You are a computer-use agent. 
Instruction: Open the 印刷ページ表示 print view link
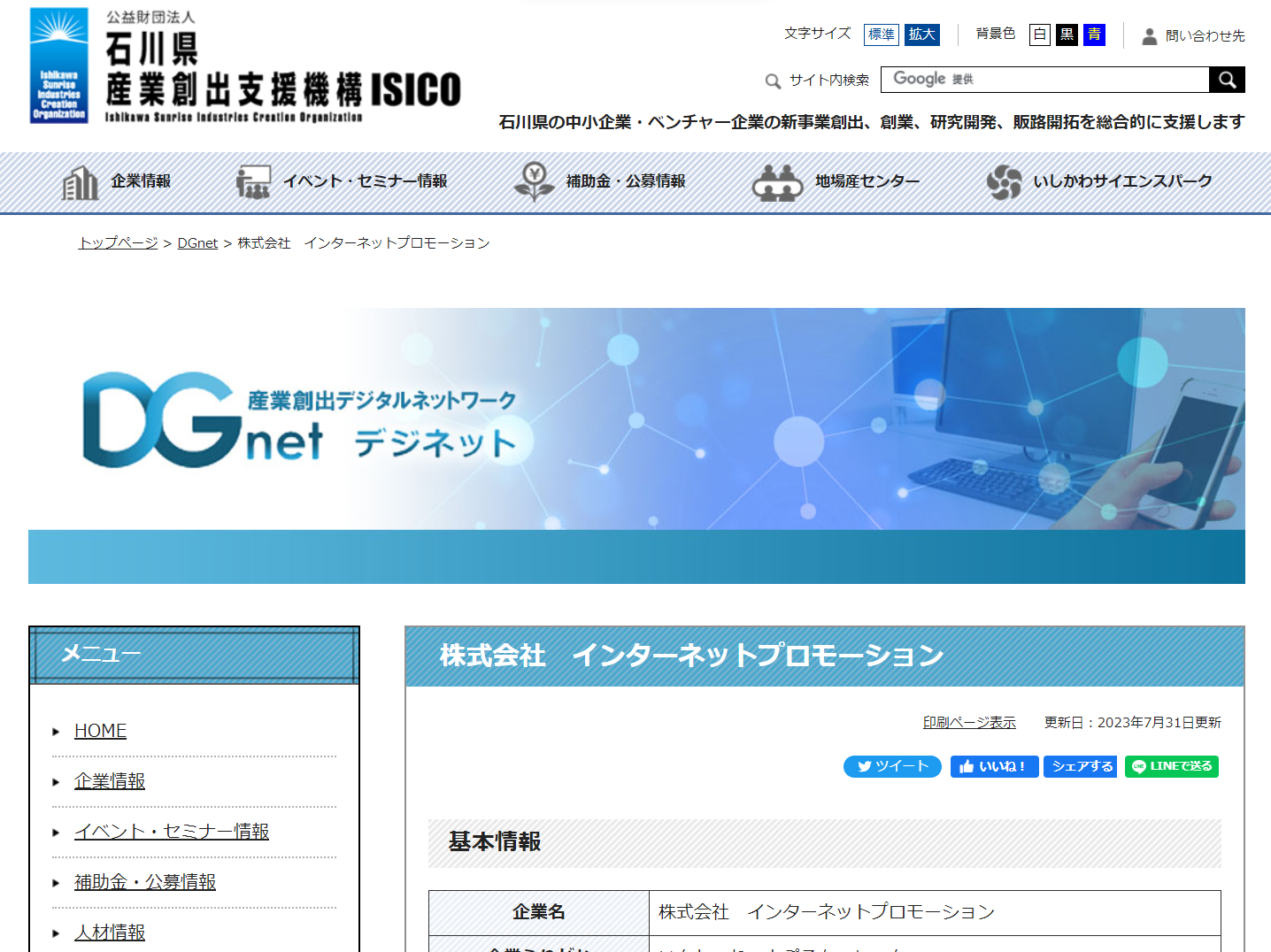pos(970,722)
